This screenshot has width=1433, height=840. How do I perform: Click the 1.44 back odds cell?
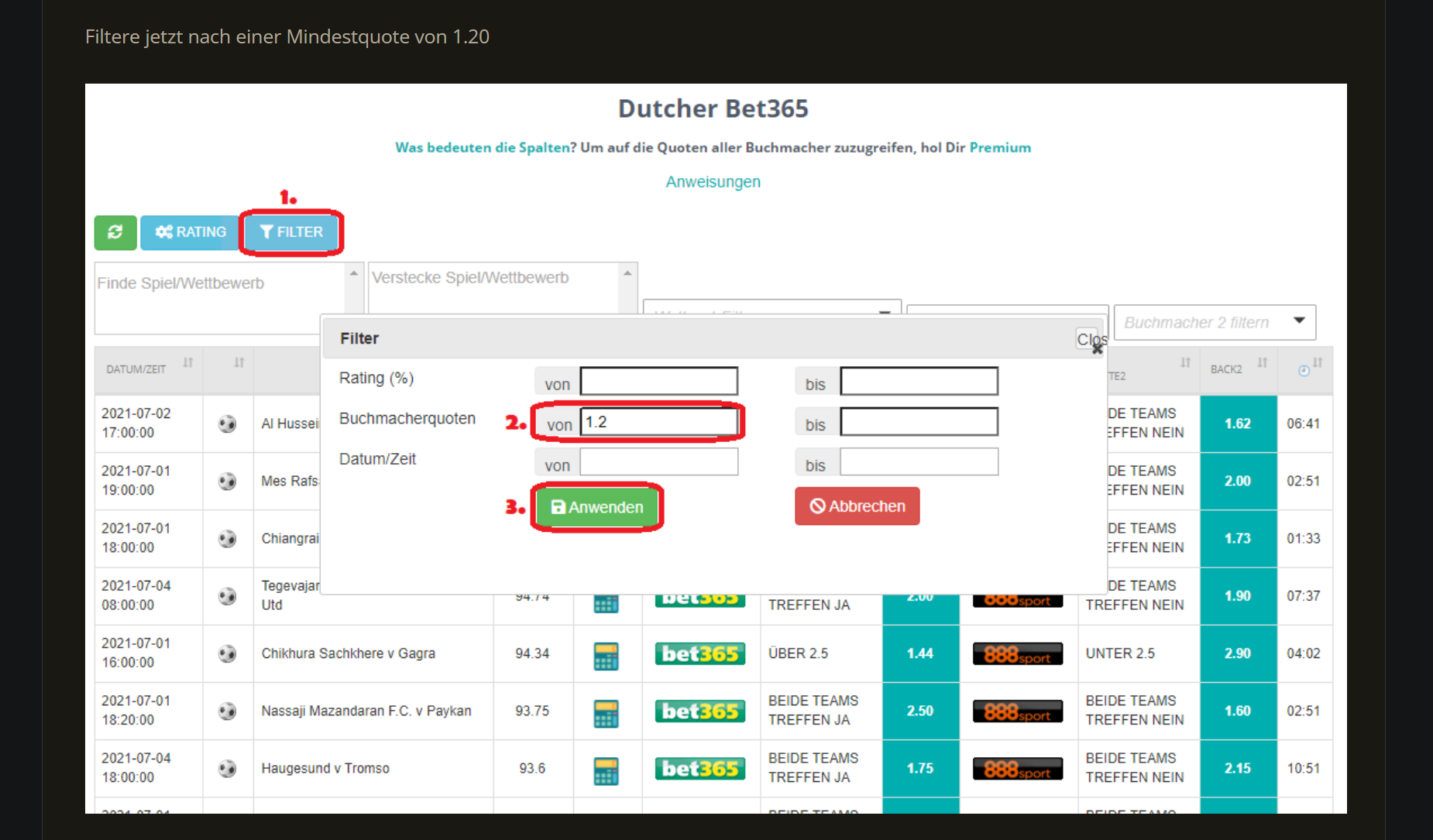(x=920, y=654)
